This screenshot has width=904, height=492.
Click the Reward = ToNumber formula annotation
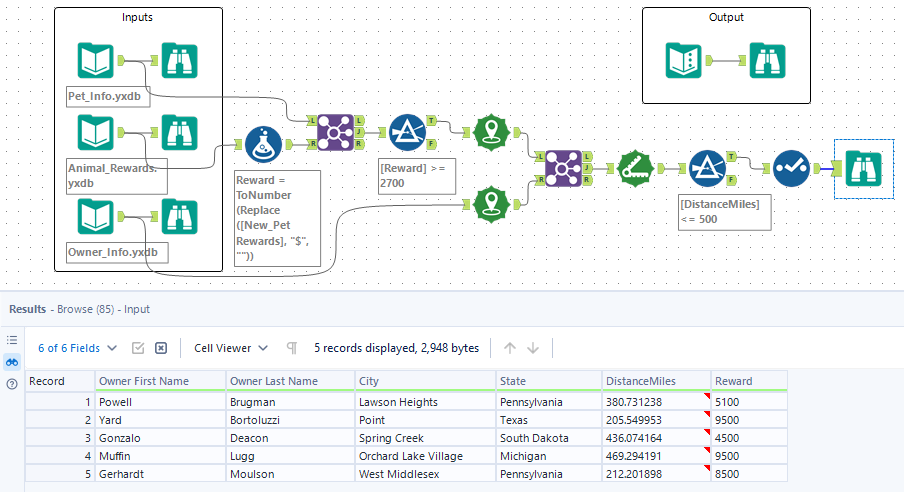[x=277, y=218]
